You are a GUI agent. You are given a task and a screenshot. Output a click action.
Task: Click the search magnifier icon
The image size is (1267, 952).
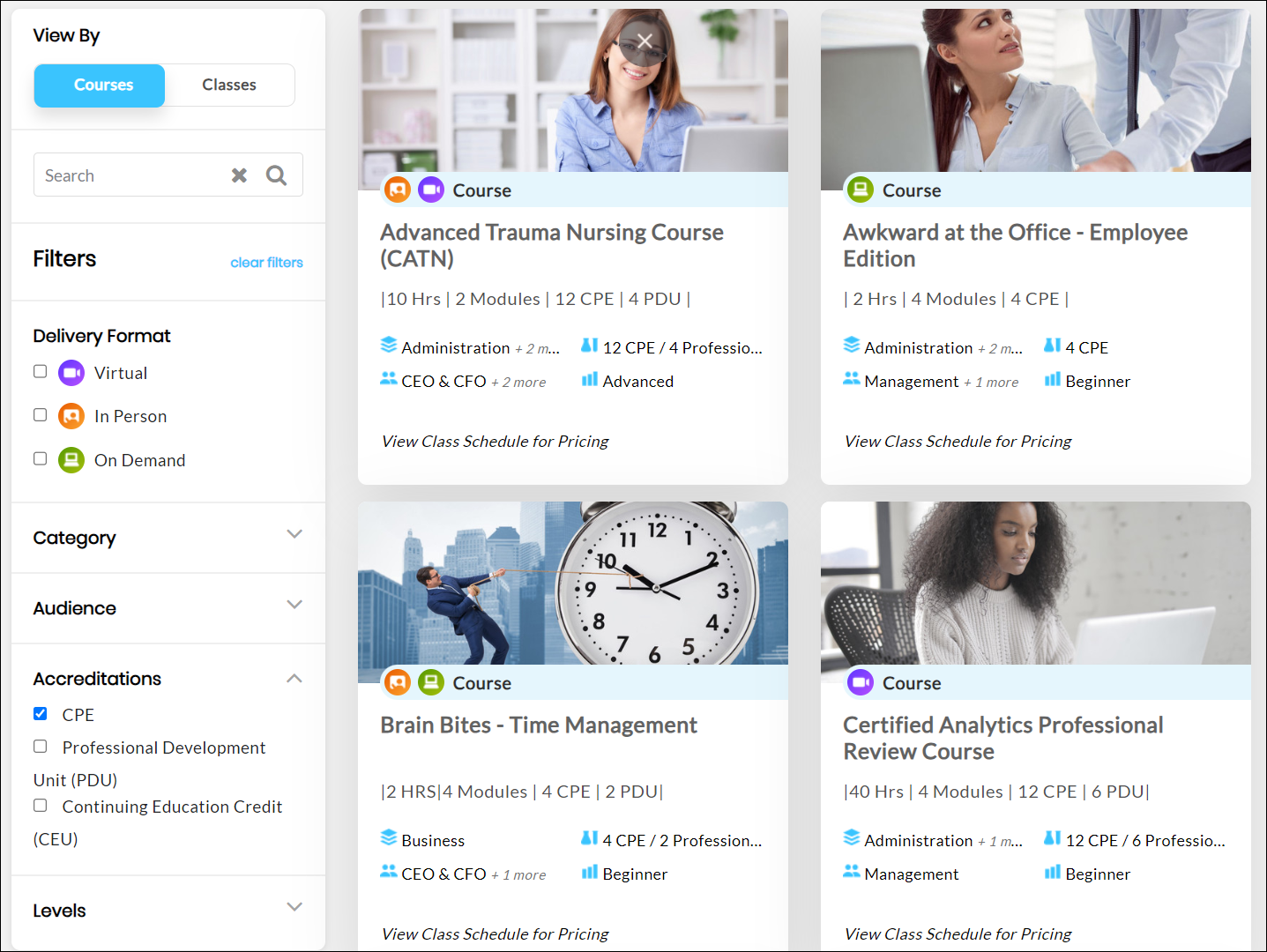click(276, 175)
